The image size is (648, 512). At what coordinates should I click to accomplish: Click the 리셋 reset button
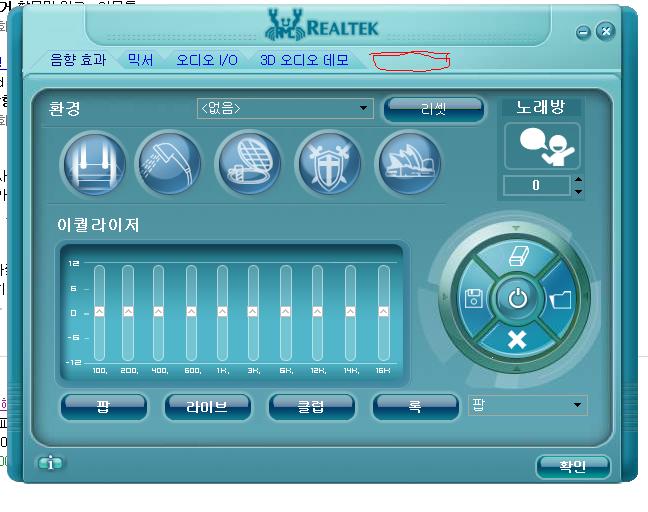pyautogui.click(x=433, y=110)
